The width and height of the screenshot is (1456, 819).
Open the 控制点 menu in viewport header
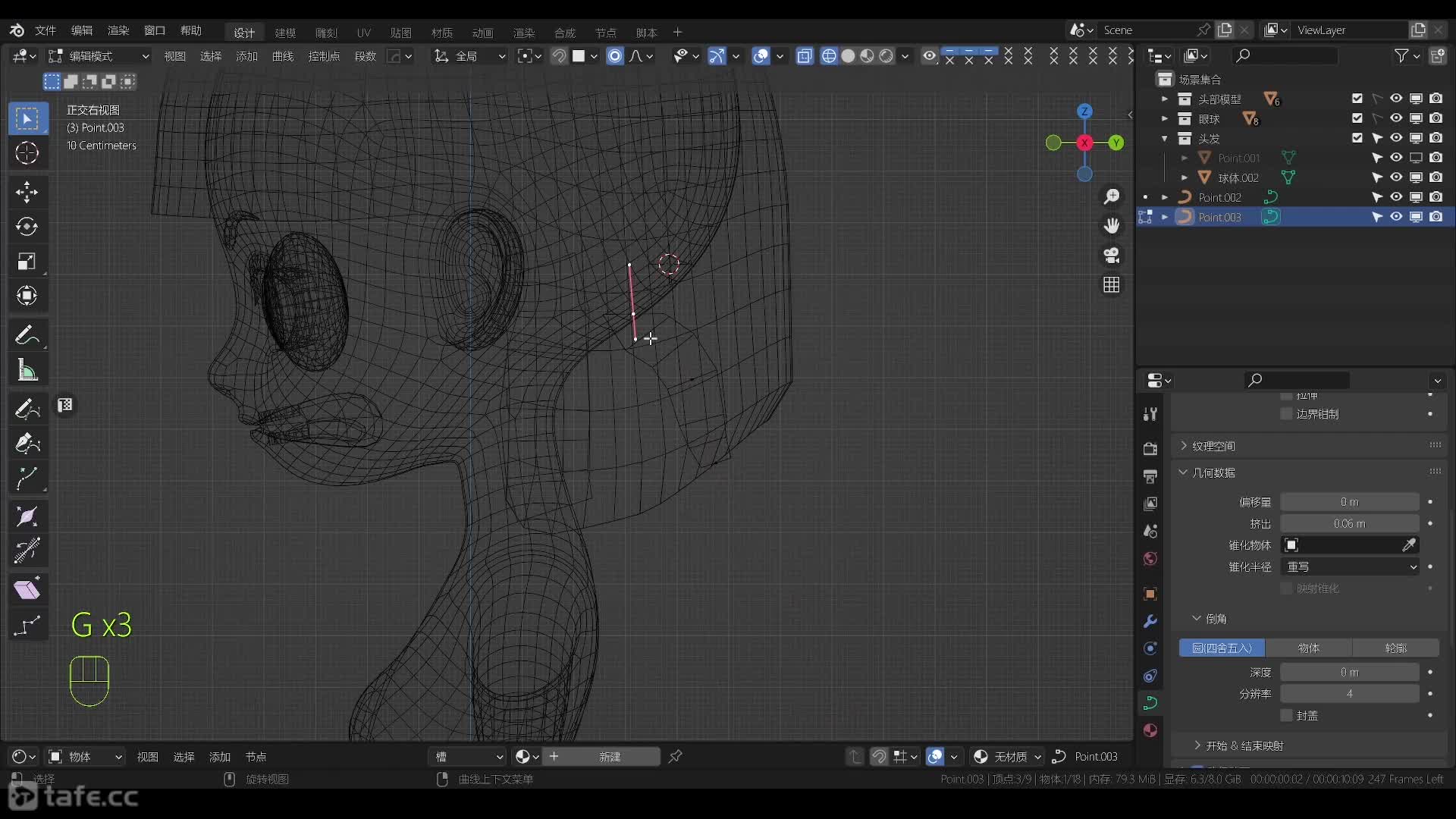pyautogui.click(x=324, y=56)
